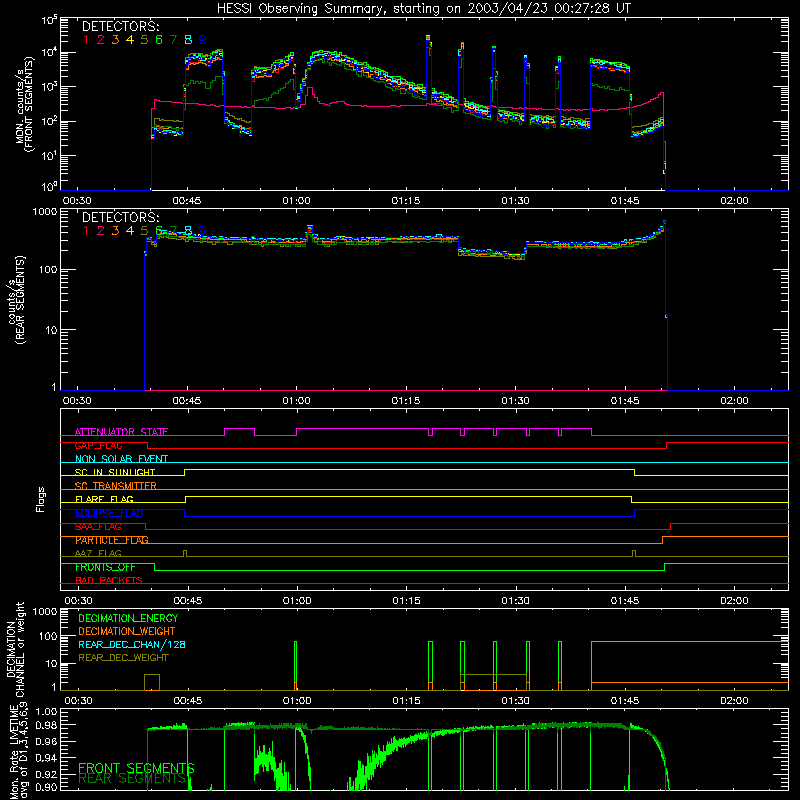Select dark green detector 7 in front legend
This screenshot has height=800, width=800.
pos(173,40)
